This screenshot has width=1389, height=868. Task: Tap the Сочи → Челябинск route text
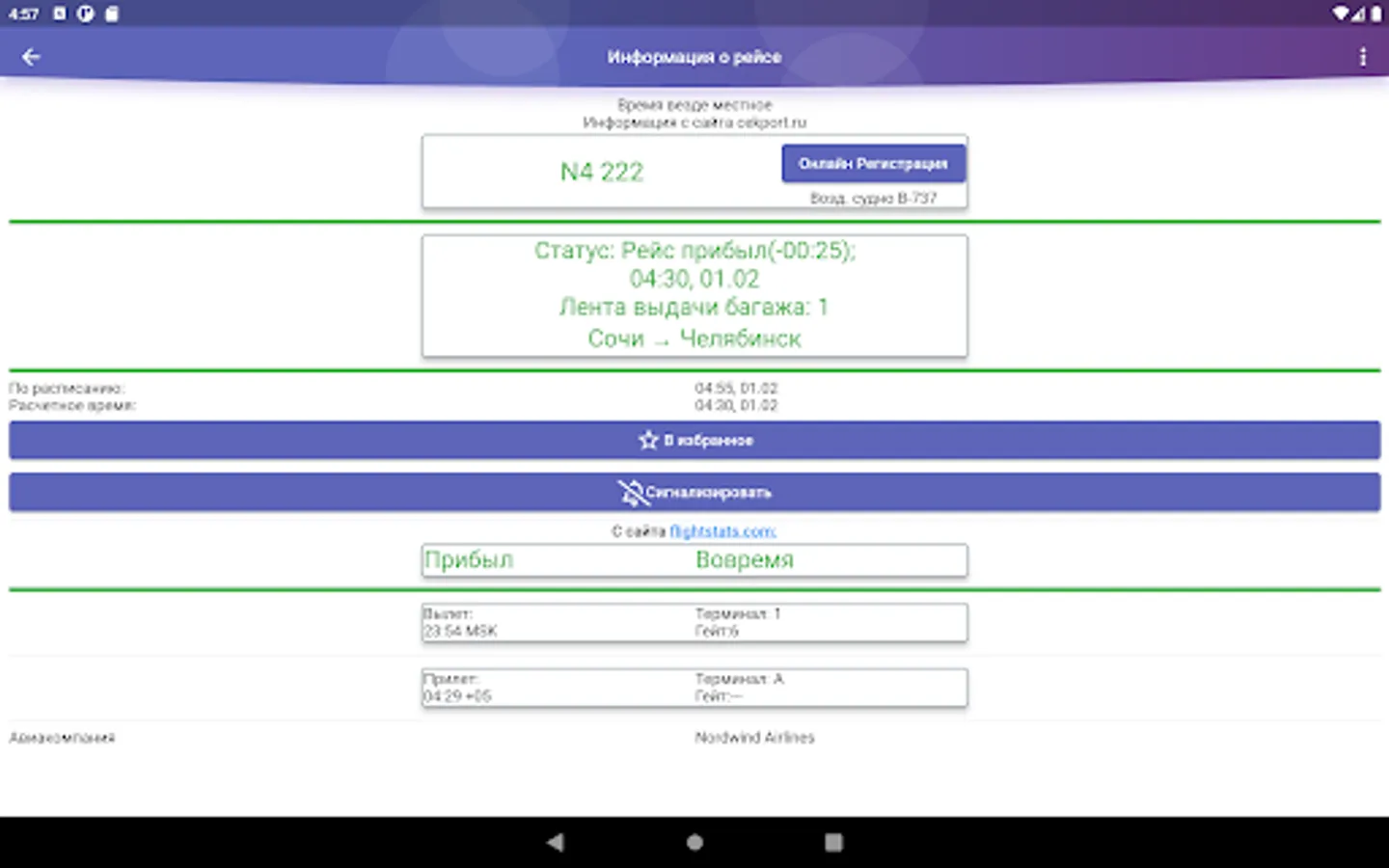point(694,339)
